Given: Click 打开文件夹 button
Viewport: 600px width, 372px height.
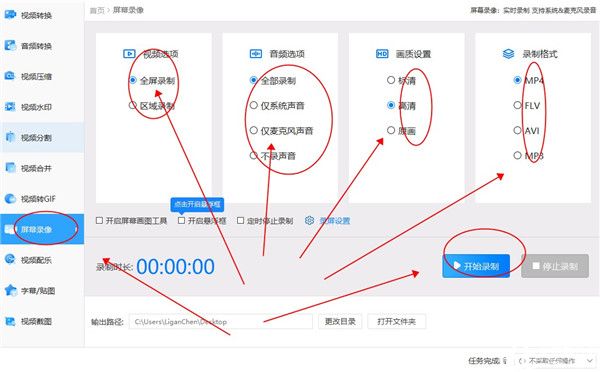Looking at the screenshot, I should 396,321.
